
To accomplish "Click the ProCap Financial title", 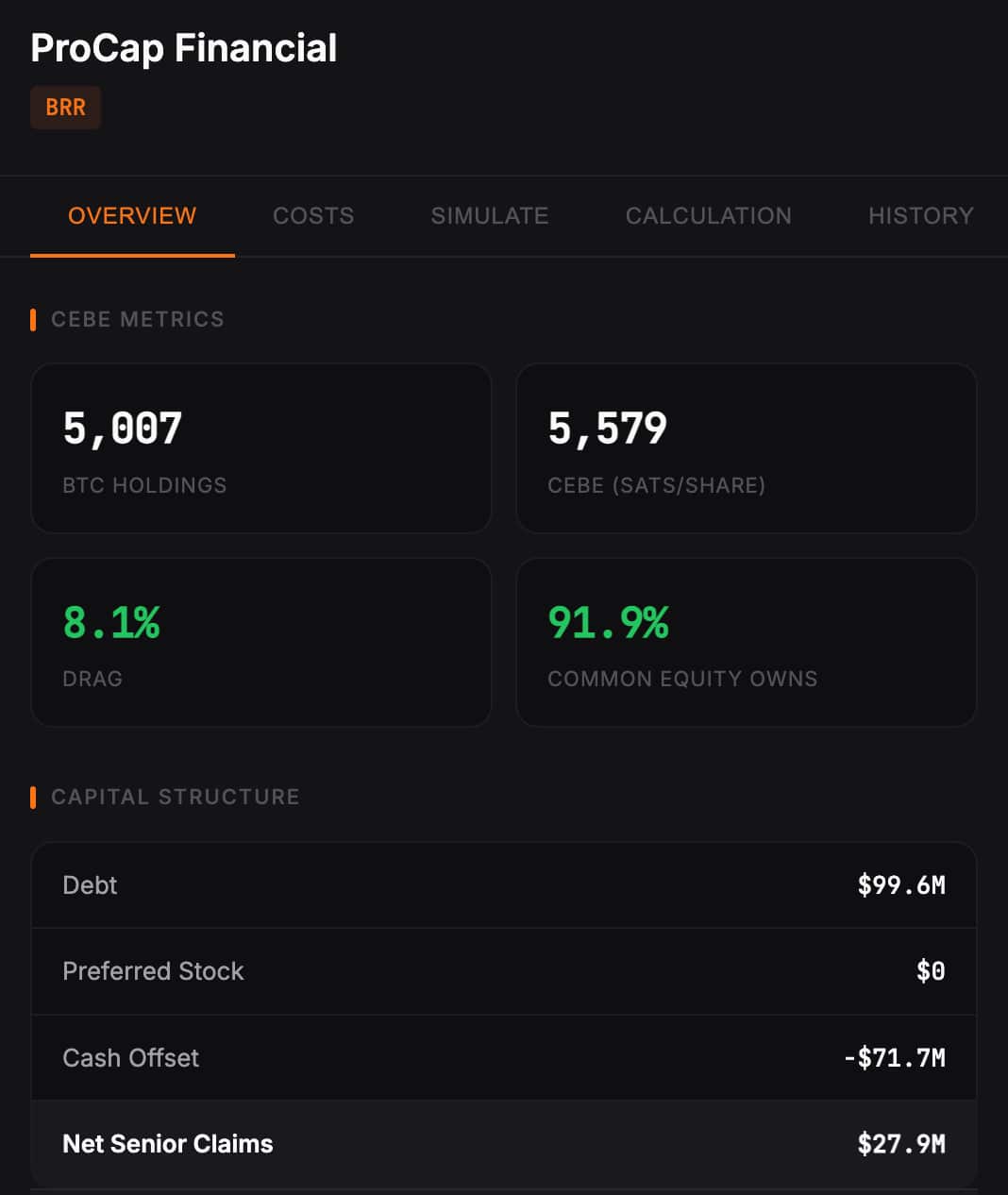I will [183, 48].
